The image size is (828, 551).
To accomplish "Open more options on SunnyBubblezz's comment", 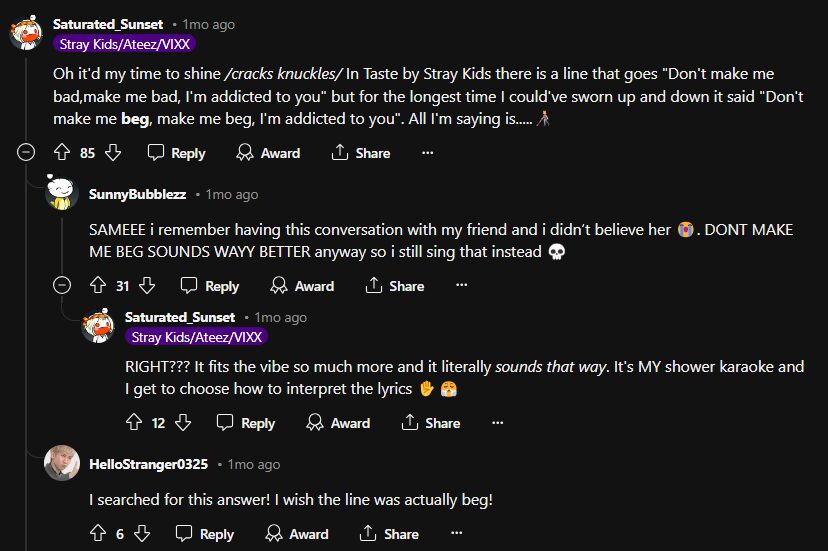I will 462,286.
